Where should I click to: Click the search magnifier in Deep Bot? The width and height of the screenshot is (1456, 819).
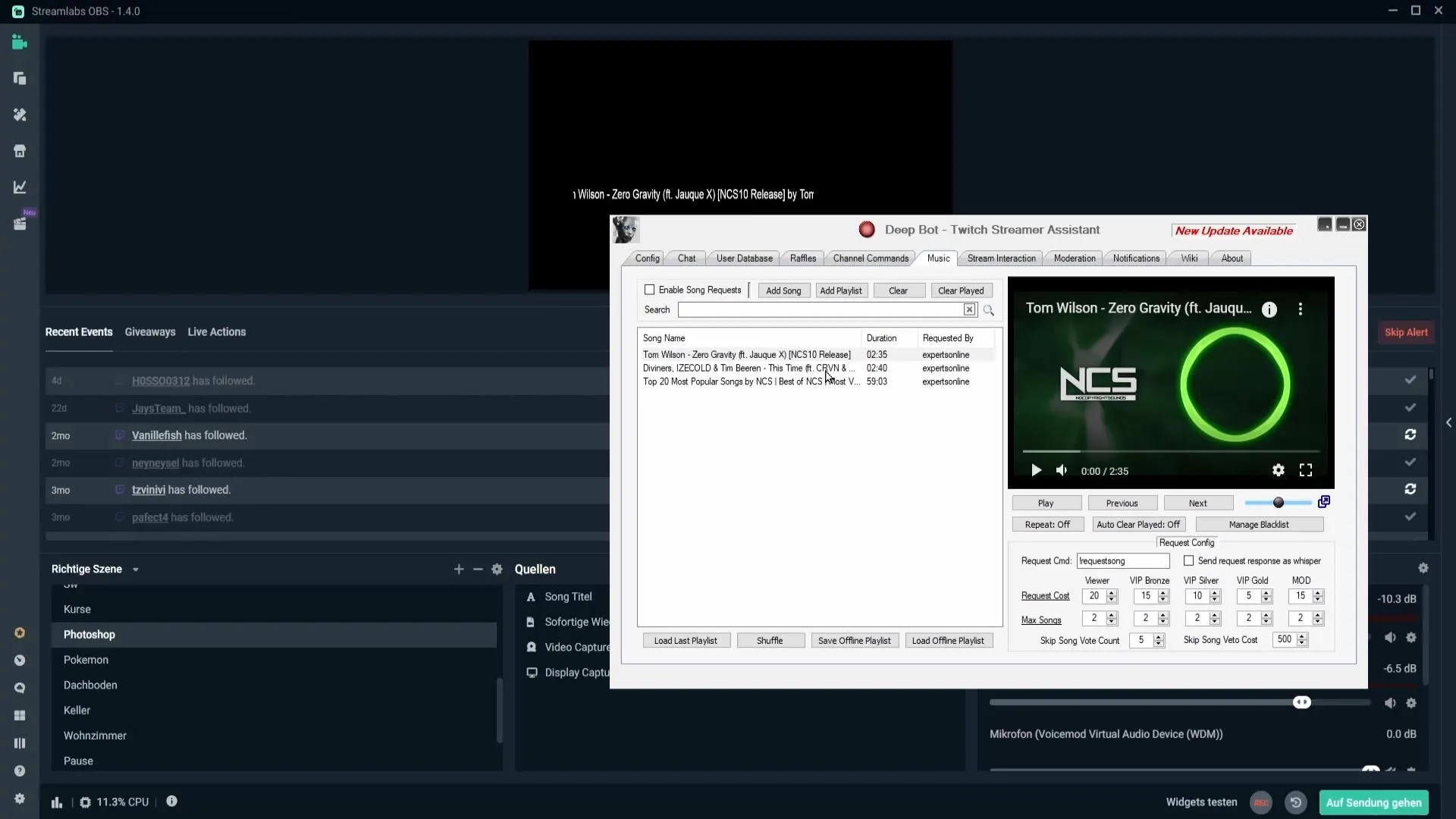tap(989, 310)
